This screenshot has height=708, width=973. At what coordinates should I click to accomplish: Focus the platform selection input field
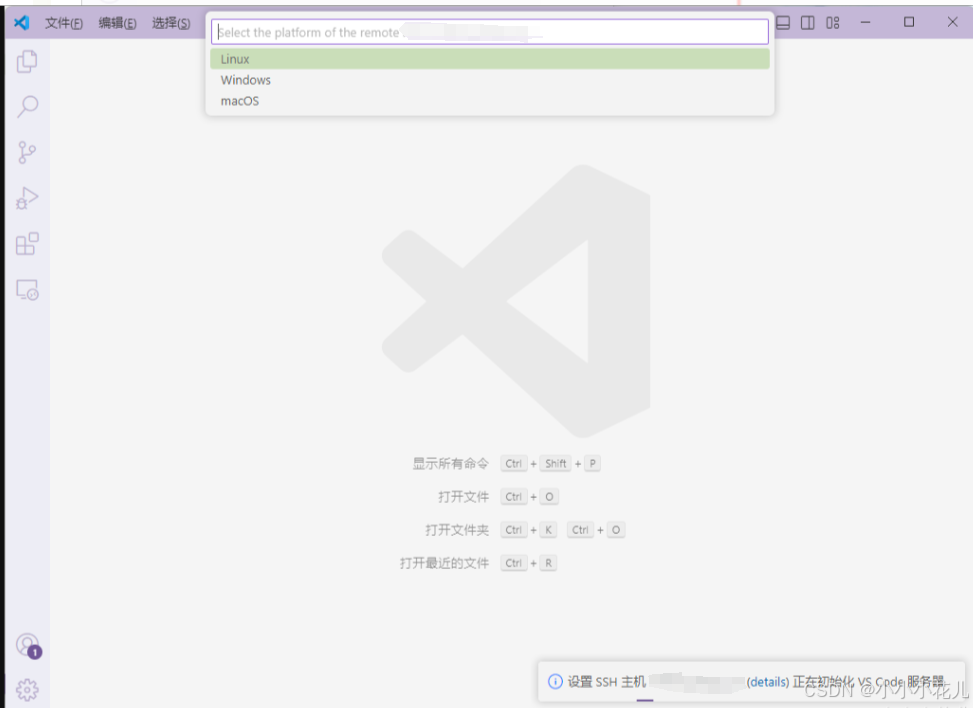click(490, 32)
